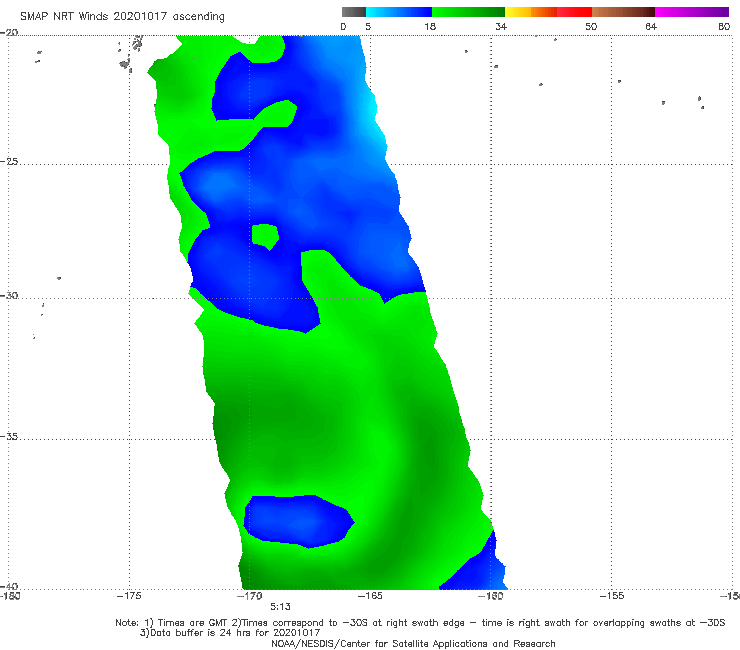
Task: Click the color bar label '18'
Action: click(x=430, y=27)
